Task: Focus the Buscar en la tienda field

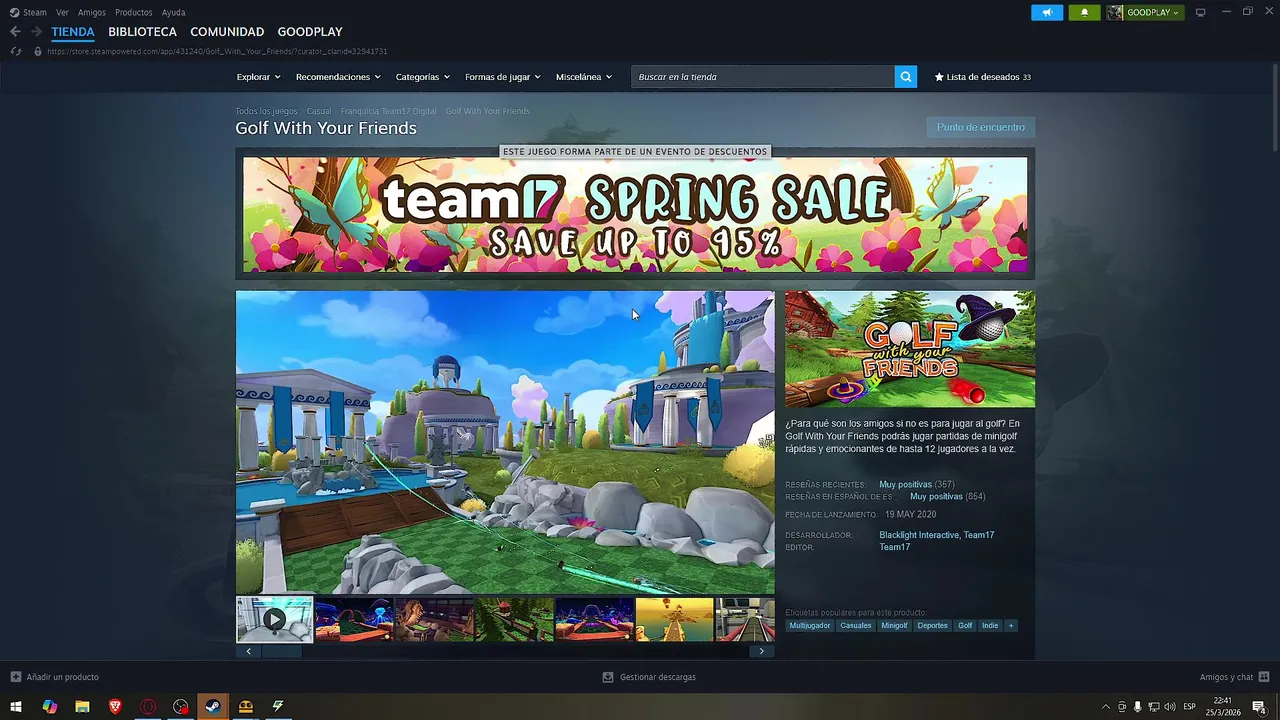Action: [x=763, y=77]
